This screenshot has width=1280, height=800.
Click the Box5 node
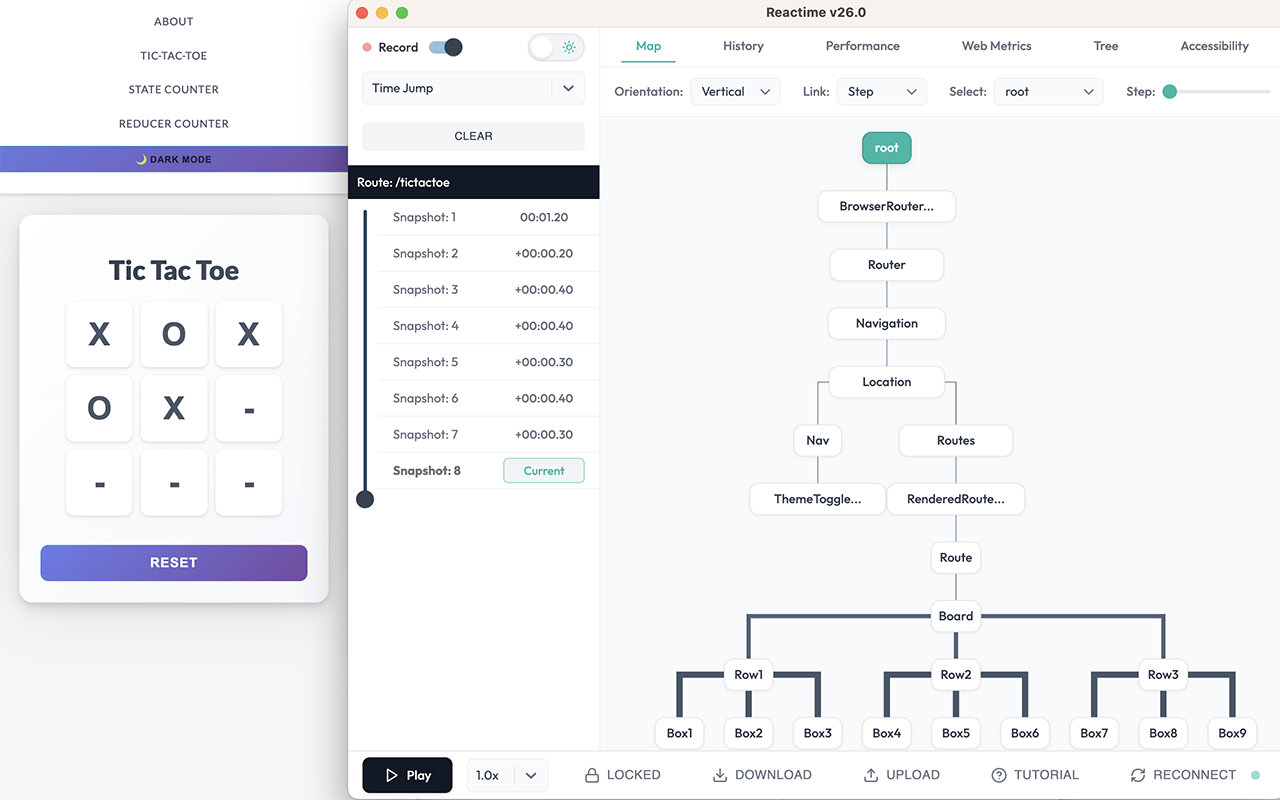coord(956,733)
